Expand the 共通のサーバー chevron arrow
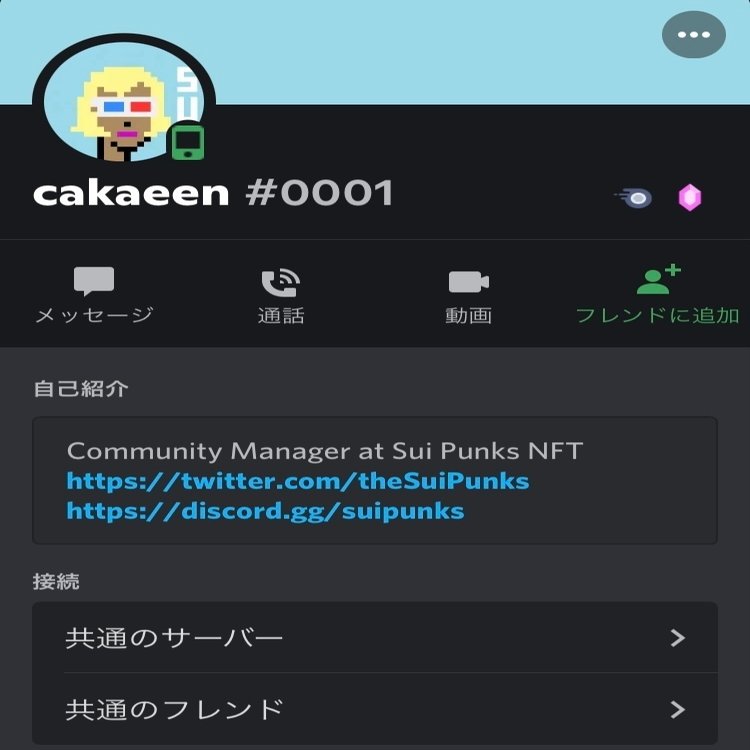The height and width of the screenshot is (750, 750). pos(678,638)
